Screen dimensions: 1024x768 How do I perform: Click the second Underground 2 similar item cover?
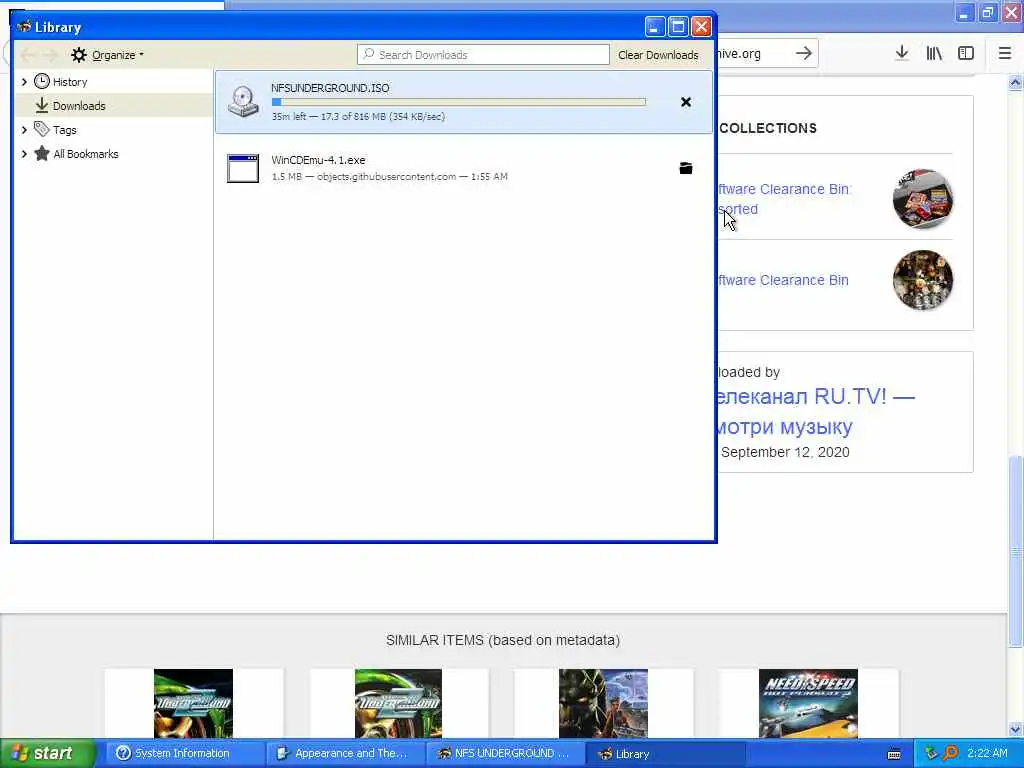(x=398, y=703)
